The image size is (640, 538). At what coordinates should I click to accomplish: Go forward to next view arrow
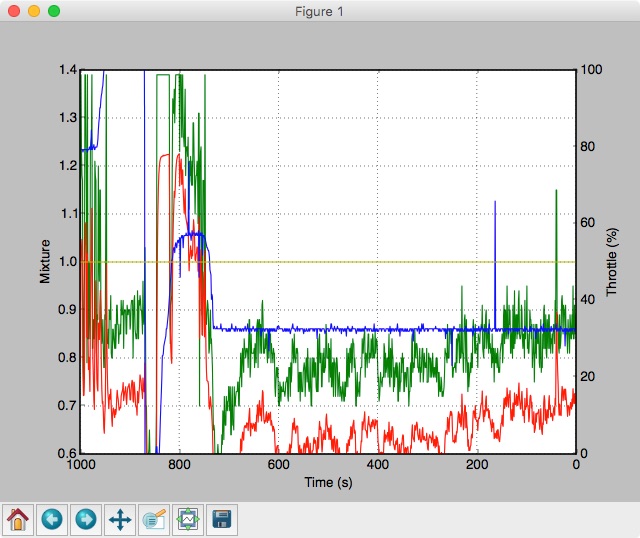(86, 520)
